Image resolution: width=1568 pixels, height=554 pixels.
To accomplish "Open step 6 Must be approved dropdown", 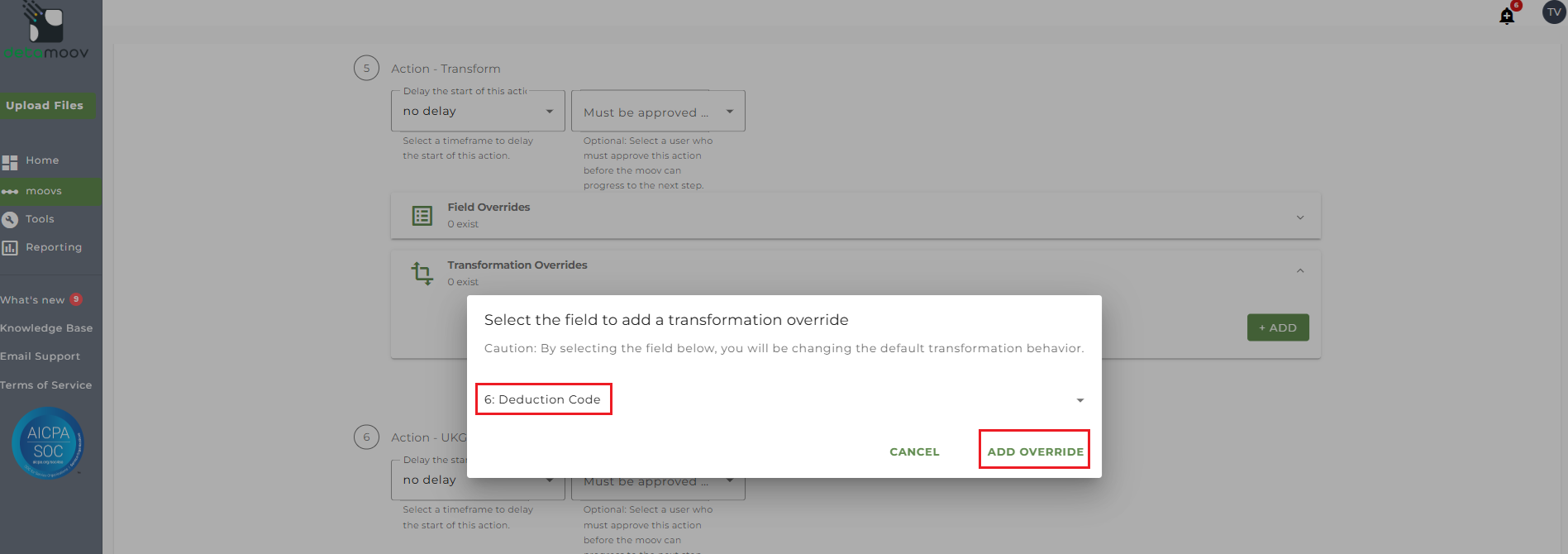I will tap(658, 481).
